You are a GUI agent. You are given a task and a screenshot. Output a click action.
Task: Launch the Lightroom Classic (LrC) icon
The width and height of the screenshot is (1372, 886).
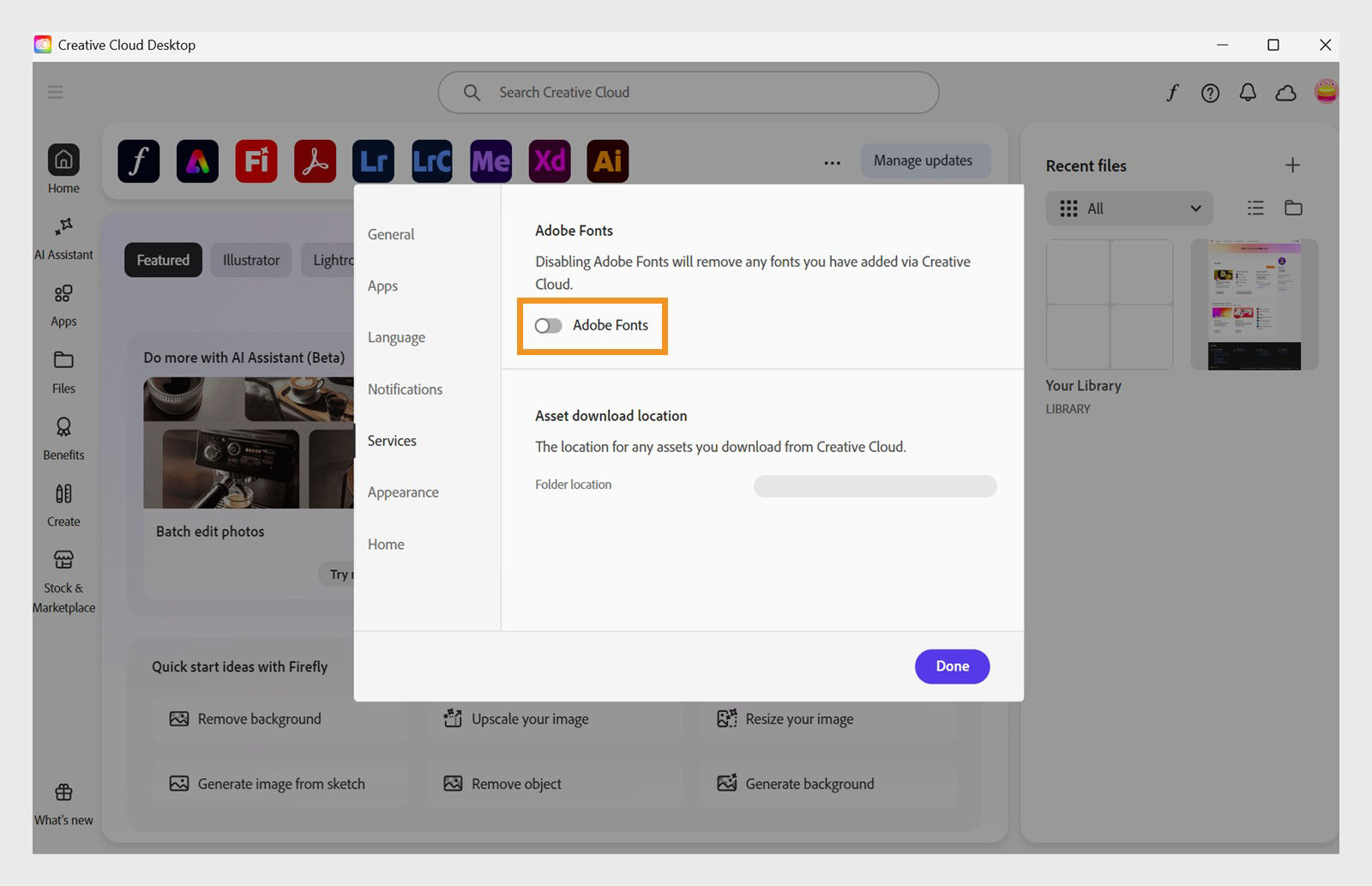[x=431, y=160]
